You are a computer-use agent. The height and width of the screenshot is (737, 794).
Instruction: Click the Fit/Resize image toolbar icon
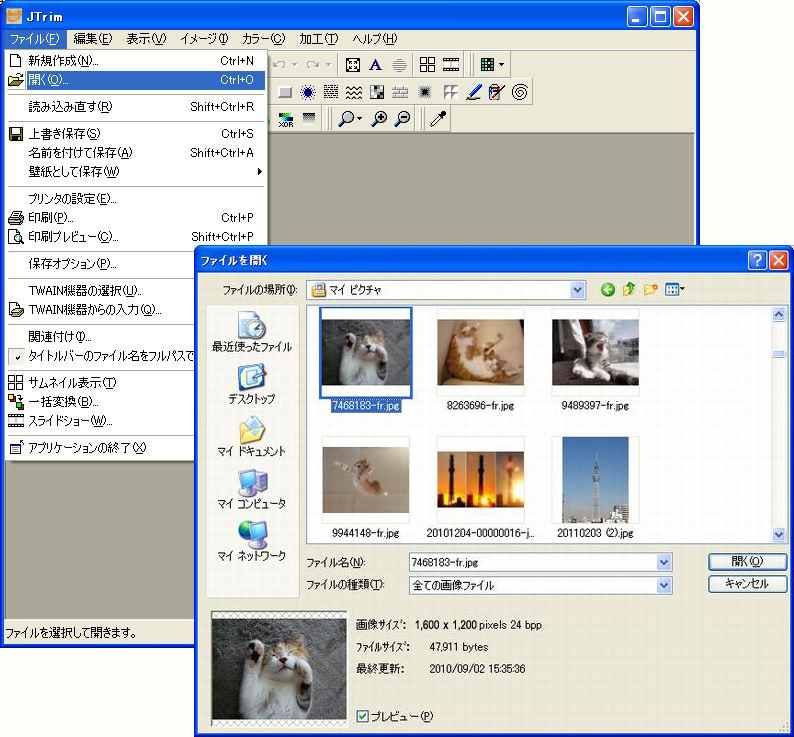(352, 65)
